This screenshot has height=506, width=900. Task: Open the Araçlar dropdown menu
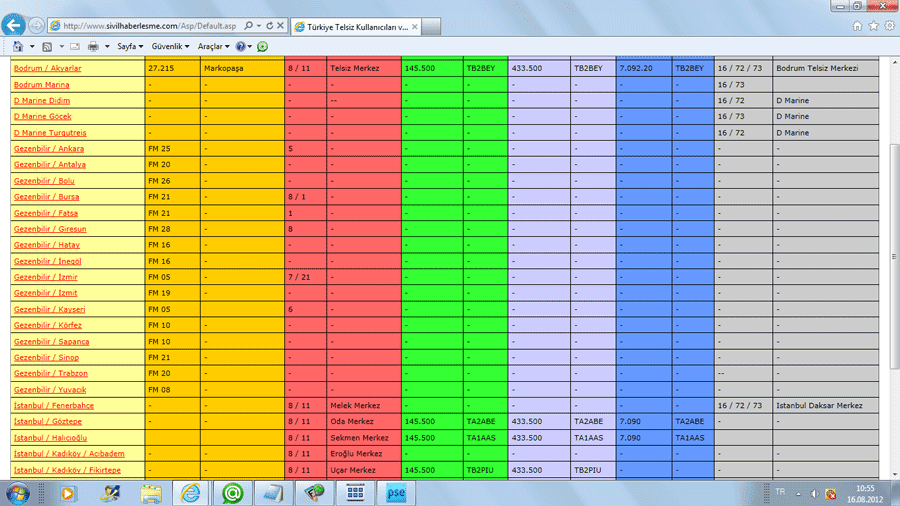click(x=213, y=47)
